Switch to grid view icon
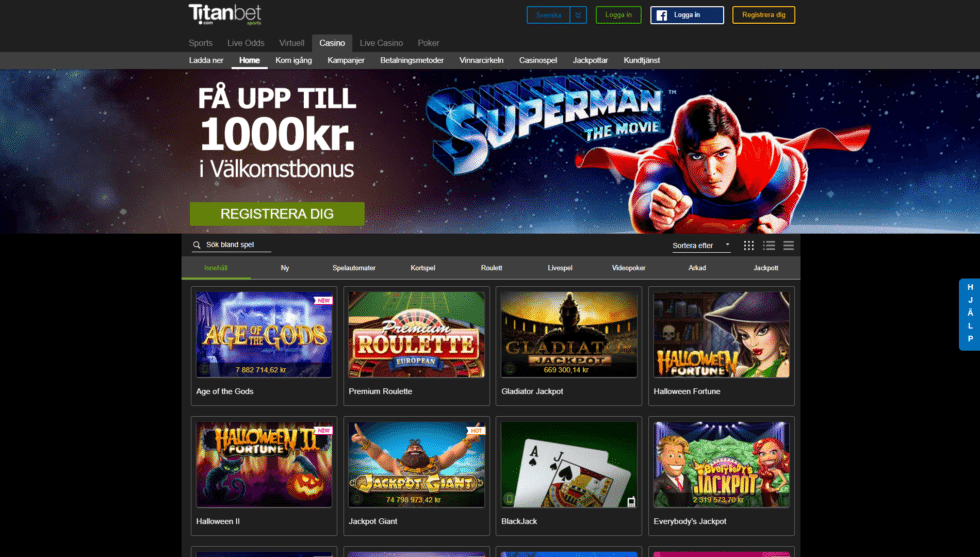Screen dimensions: 980x557 click(x=749, y=246)
